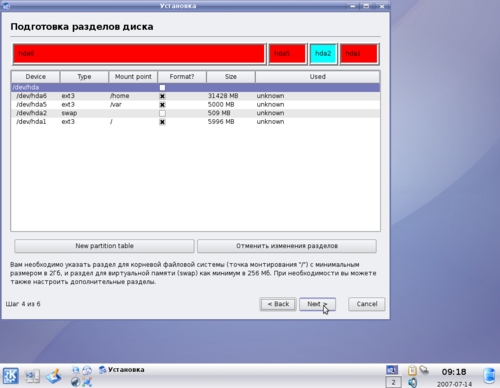This screenshot has width=500, height=388.
Task: Click the New partition table button
Action: coord(104,246)
